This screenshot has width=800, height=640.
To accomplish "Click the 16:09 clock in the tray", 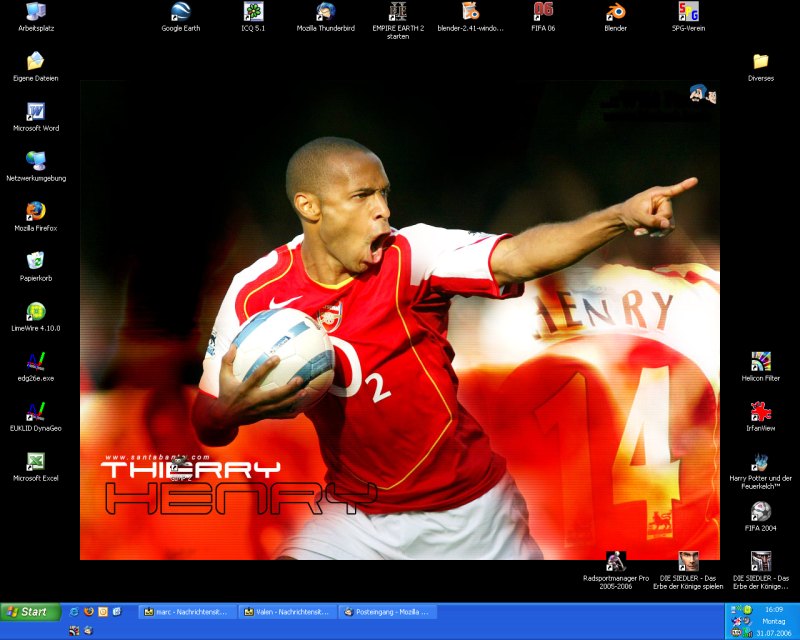I will click(773, 609).
